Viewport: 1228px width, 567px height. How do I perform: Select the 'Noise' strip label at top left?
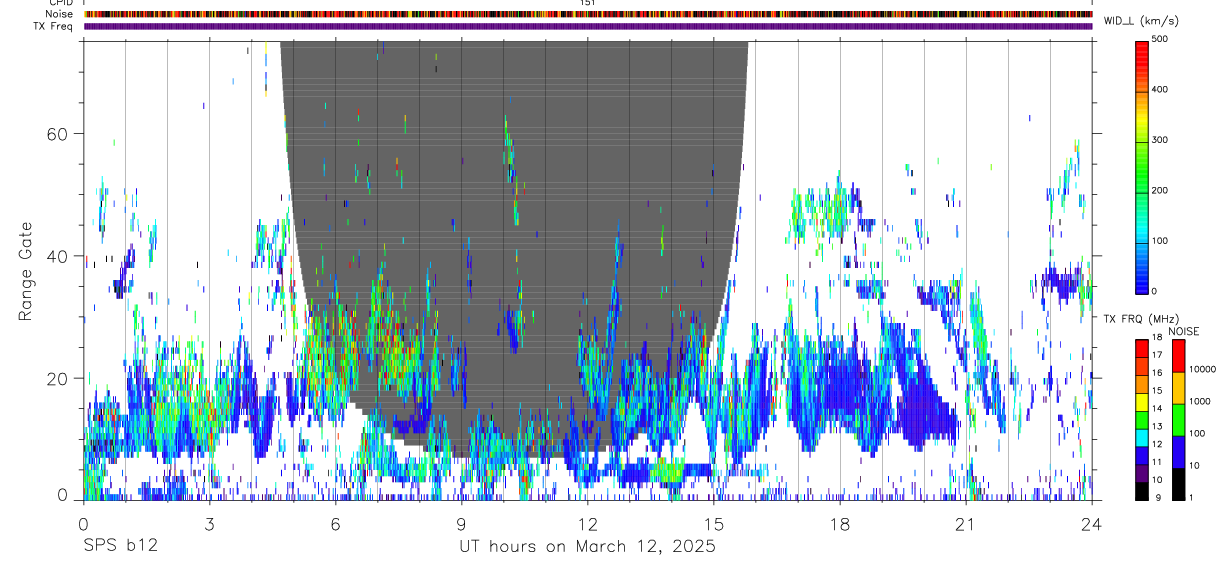coord(60,14)
